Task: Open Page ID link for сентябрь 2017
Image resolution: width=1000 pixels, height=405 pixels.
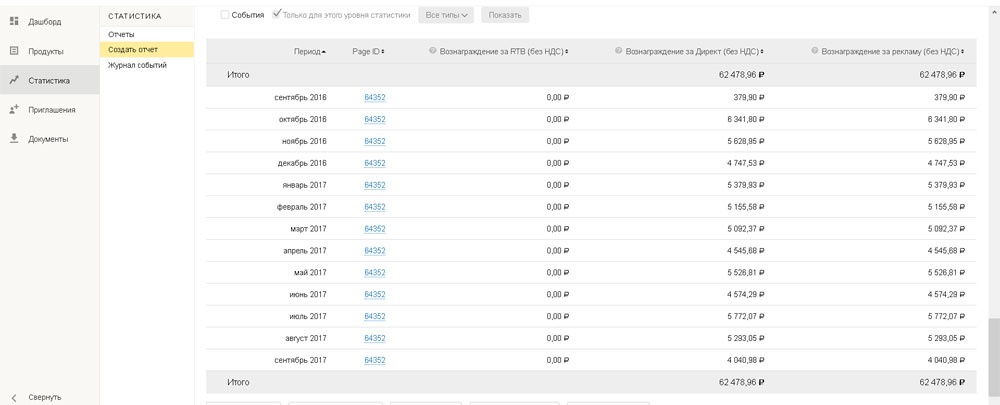Action: [x=375, y=360]
